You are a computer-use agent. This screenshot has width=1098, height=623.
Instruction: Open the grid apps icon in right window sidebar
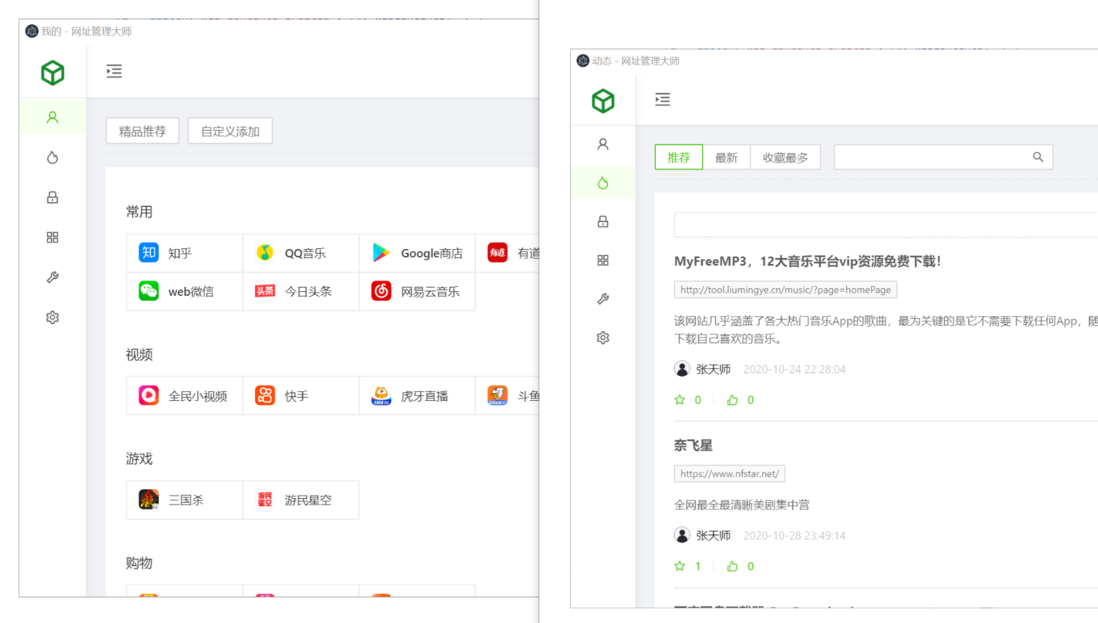(x=603, y=260)
